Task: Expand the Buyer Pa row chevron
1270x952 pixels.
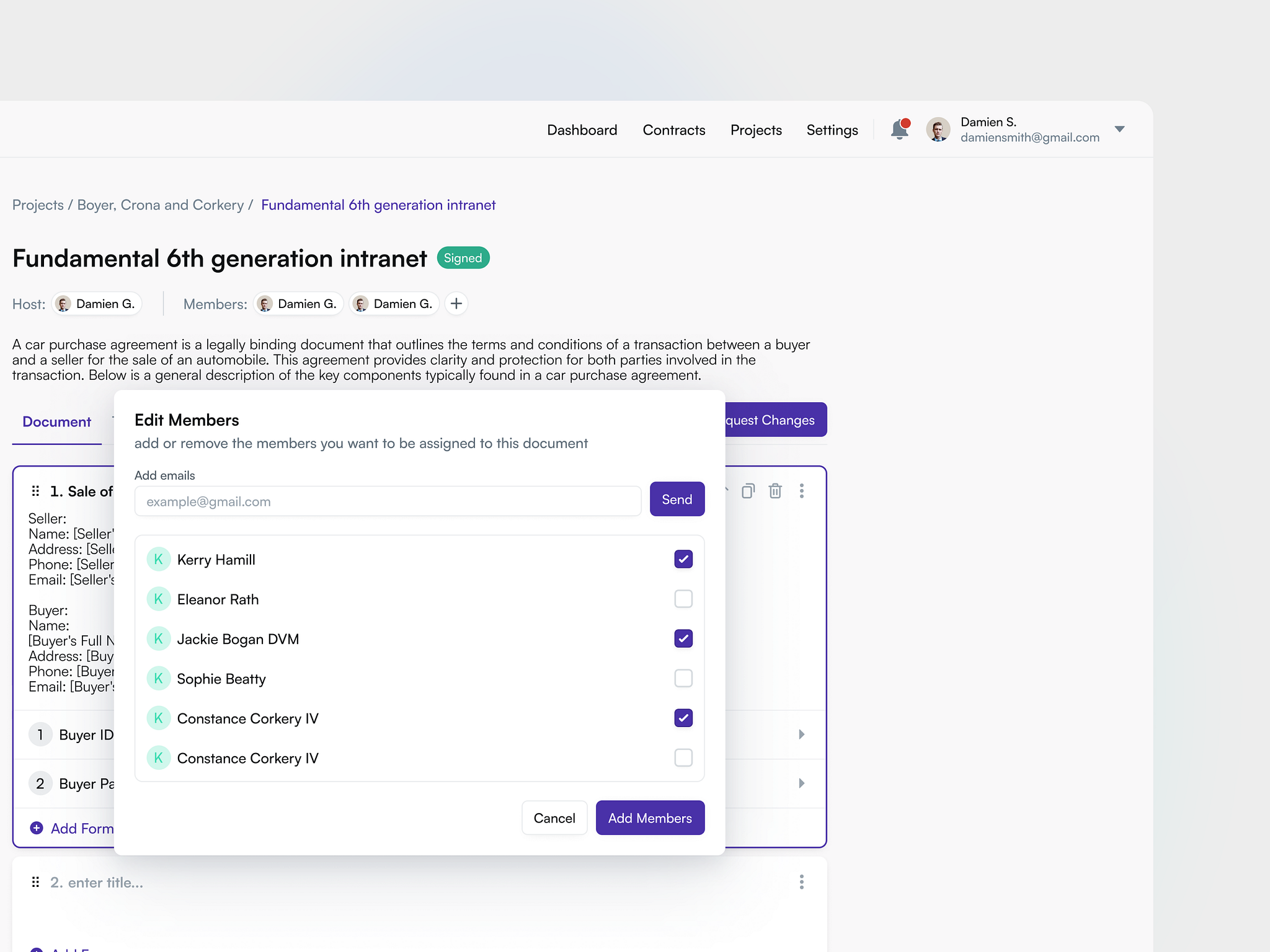Action: pyautogui.click(x=801, y=783)
